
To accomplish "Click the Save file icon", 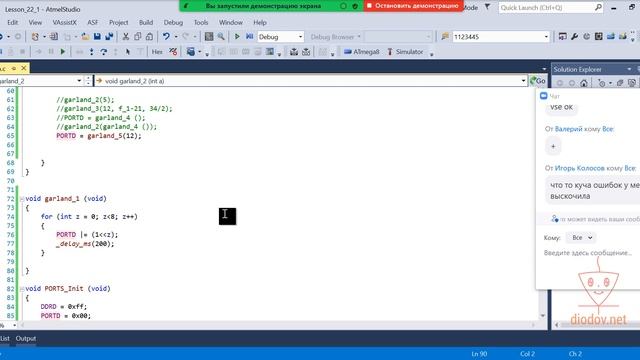I will coord(97,37).
